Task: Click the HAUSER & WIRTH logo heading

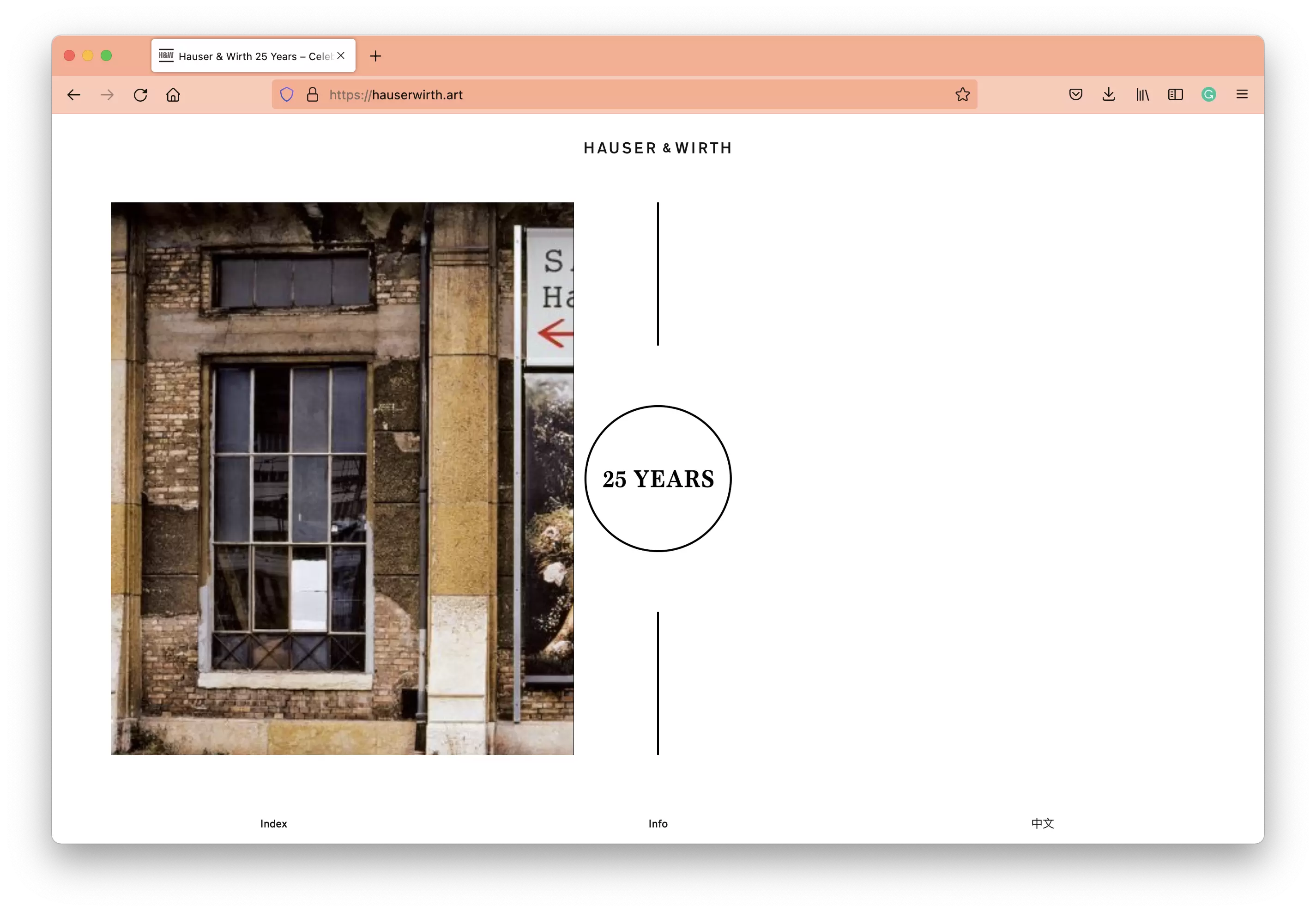Action: tap(658, 148)
